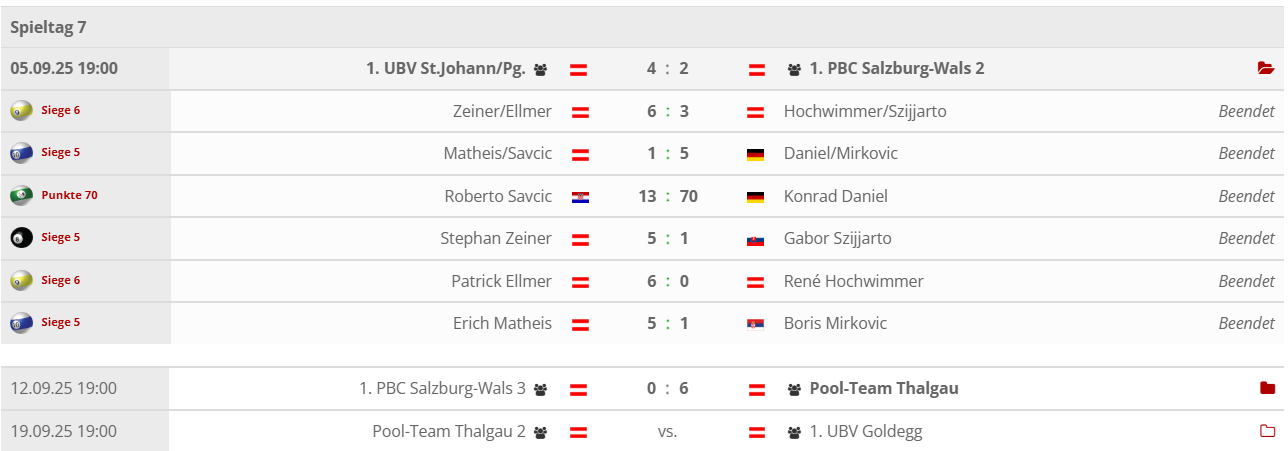Open the Pool-Team Thalgau 2 team link

tap(449, 432)
